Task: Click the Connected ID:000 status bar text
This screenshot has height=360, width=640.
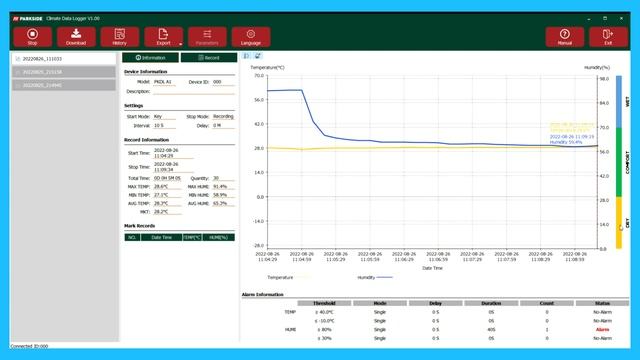Action: point(29,346)
